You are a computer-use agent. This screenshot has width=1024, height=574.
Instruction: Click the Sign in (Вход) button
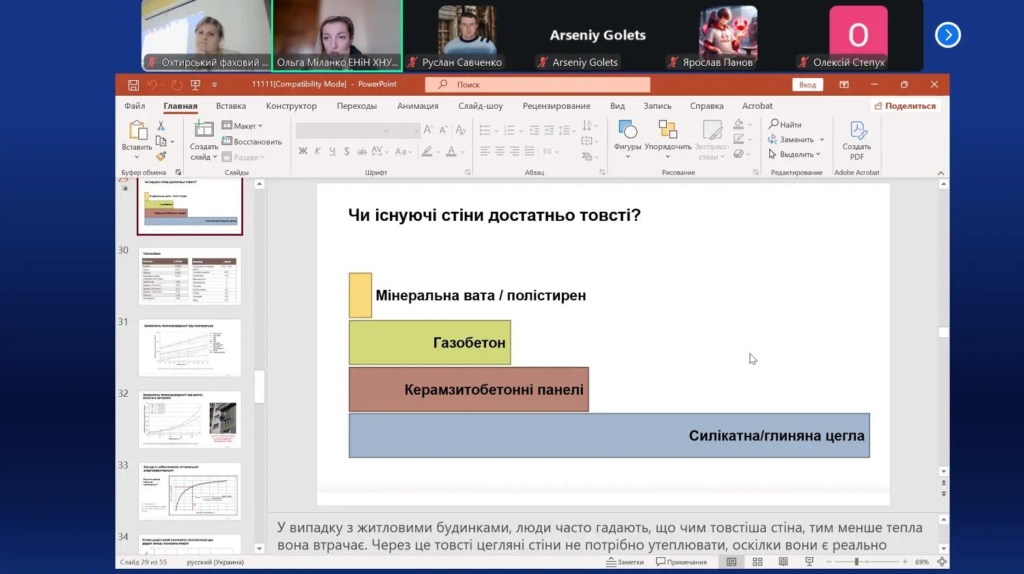(808, 85)
